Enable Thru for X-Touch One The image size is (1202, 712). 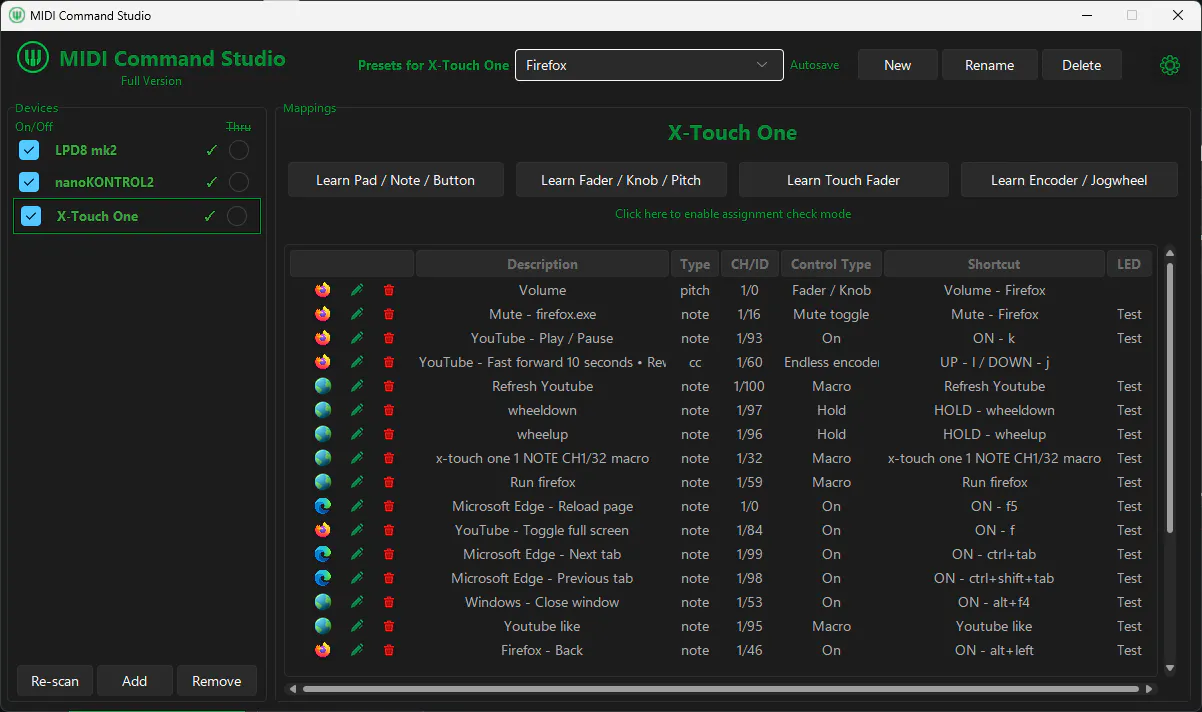237,216
